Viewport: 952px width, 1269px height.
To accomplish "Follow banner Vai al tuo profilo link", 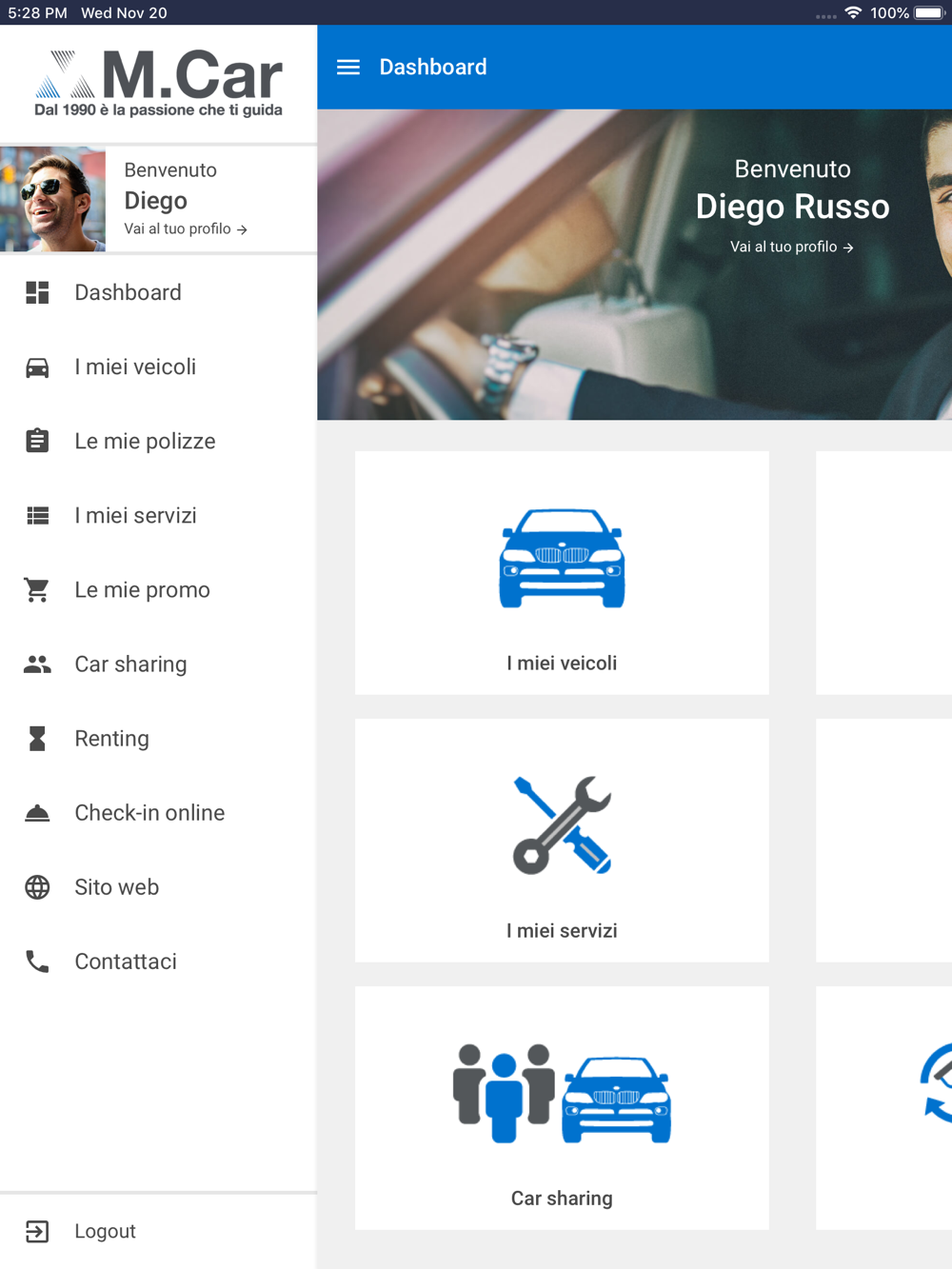I will coord(792,247).
